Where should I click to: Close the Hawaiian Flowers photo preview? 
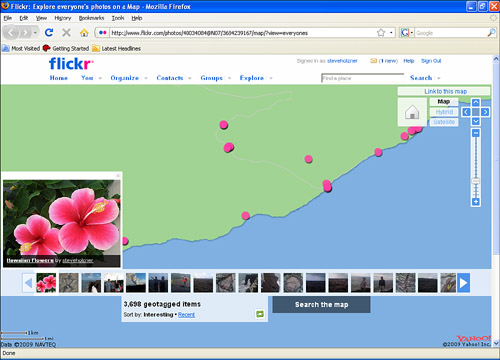(118, 175)
